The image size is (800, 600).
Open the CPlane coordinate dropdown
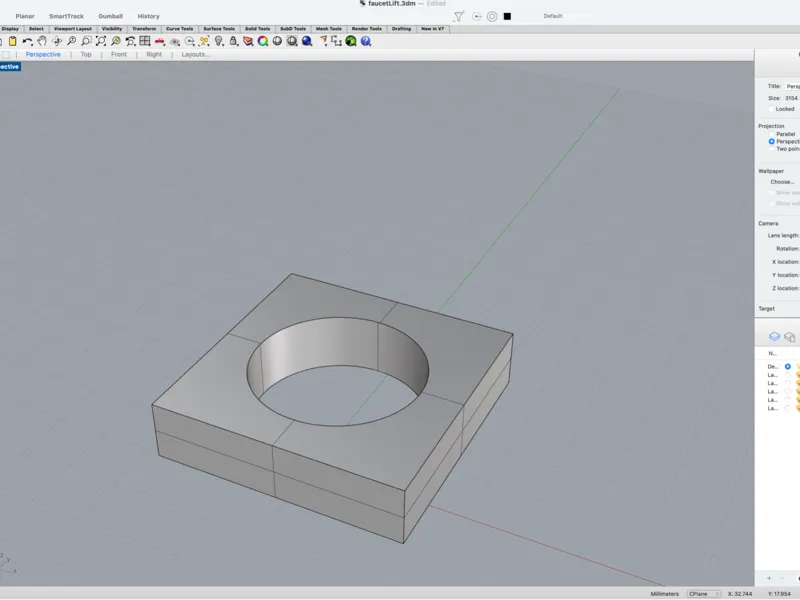[704, 594]
